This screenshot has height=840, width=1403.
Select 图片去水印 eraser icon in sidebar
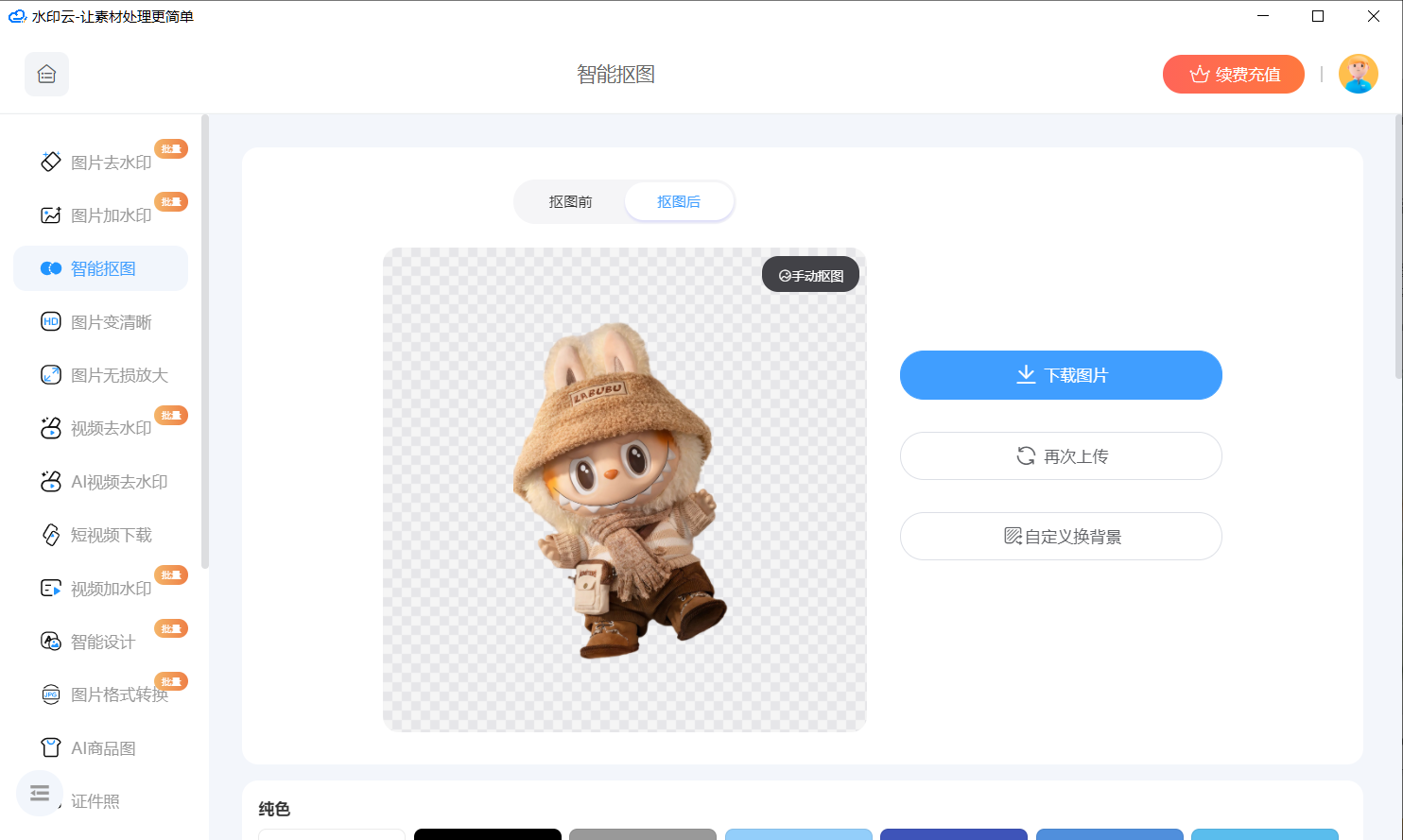pyautogui.click(x=51, y=162)
